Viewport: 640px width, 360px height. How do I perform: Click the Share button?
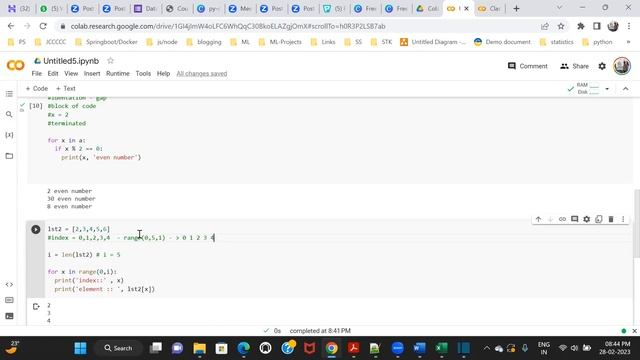tap(574, 66)
